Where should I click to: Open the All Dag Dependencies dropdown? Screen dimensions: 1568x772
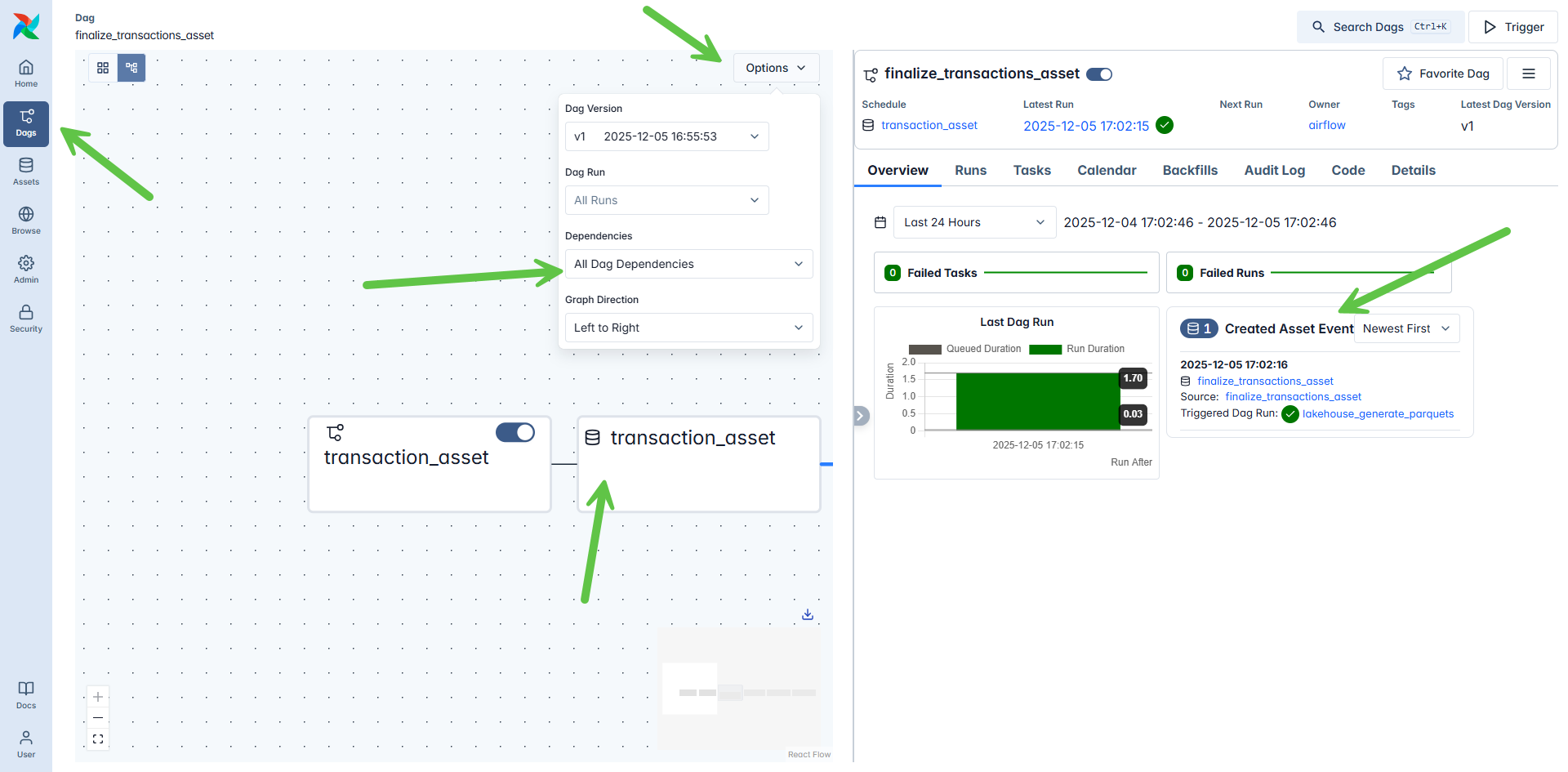tap(688, 264)
